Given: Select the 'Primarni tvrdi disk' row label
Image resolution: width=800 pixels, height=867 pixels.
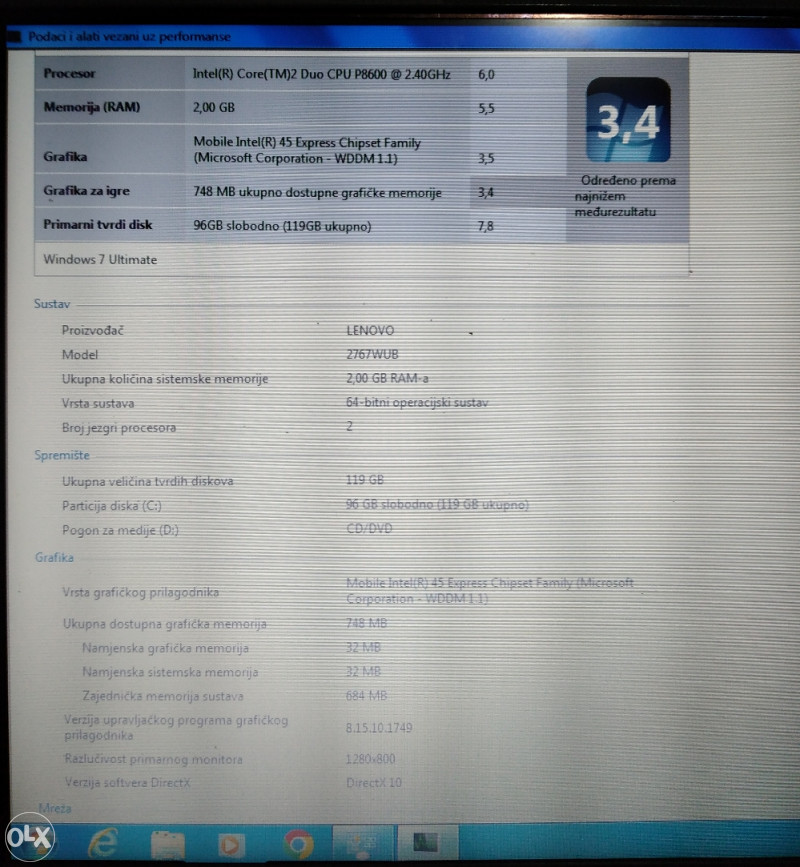Looking at the screenshot, I should 97,224.
